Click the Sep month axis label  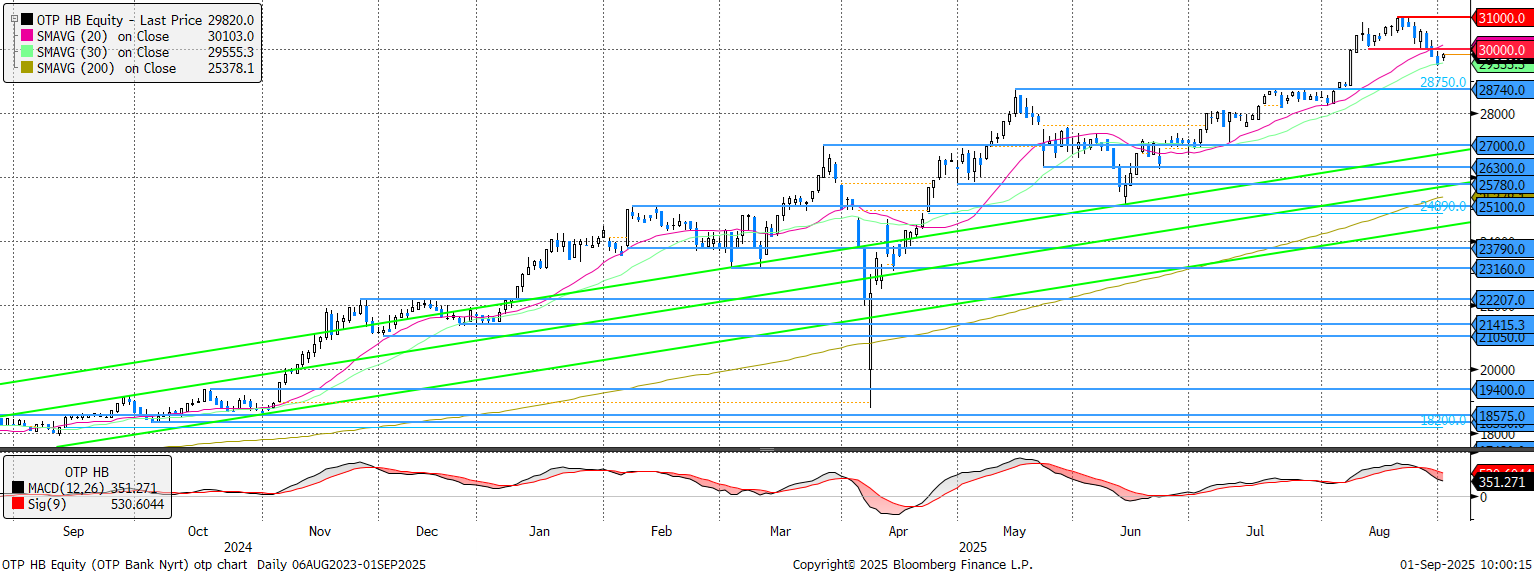tap(75, 532)
